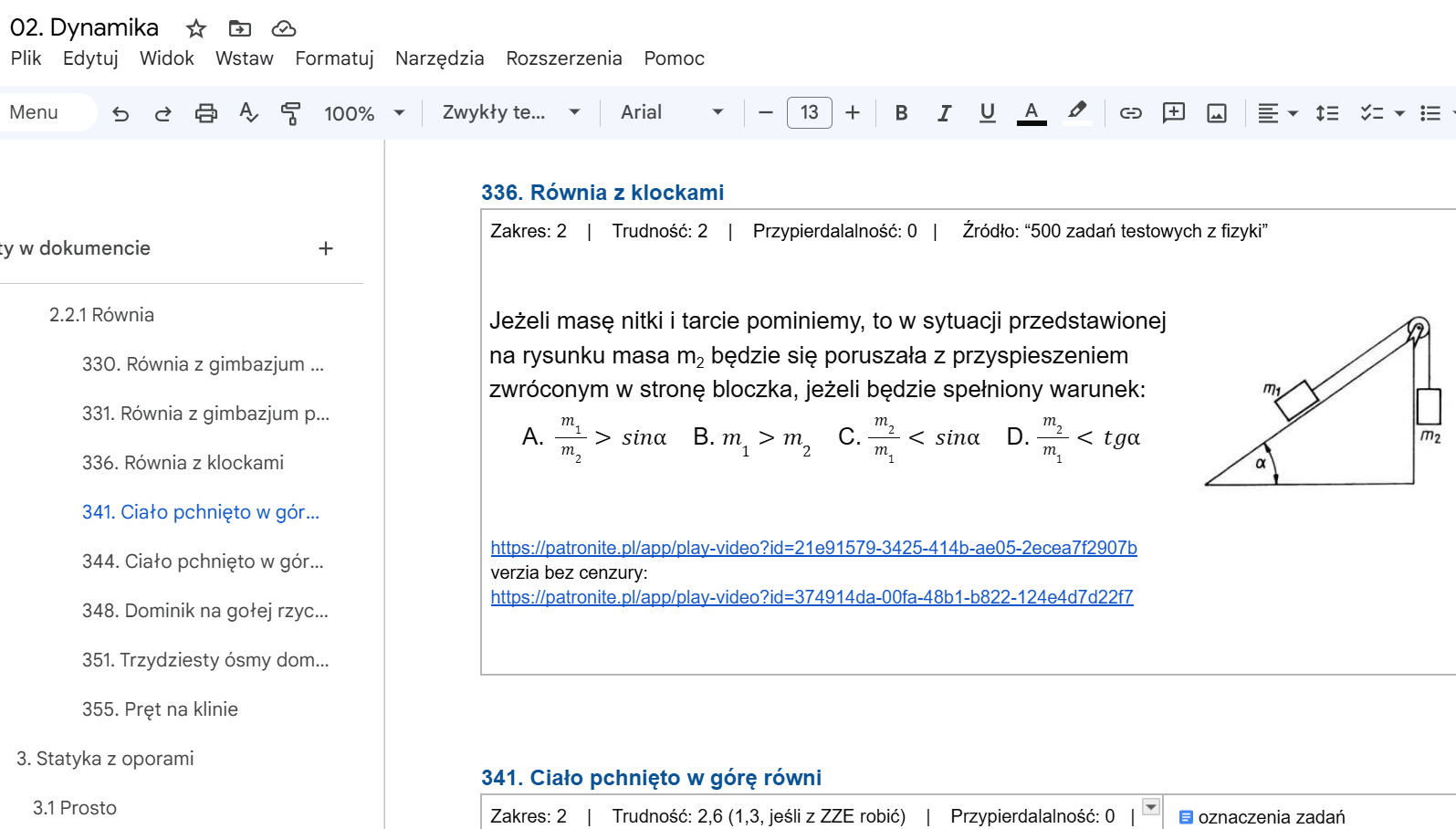Click the Redo arrow icon
The height and width of the screenshot is (829, 1456).
(163, 113)
